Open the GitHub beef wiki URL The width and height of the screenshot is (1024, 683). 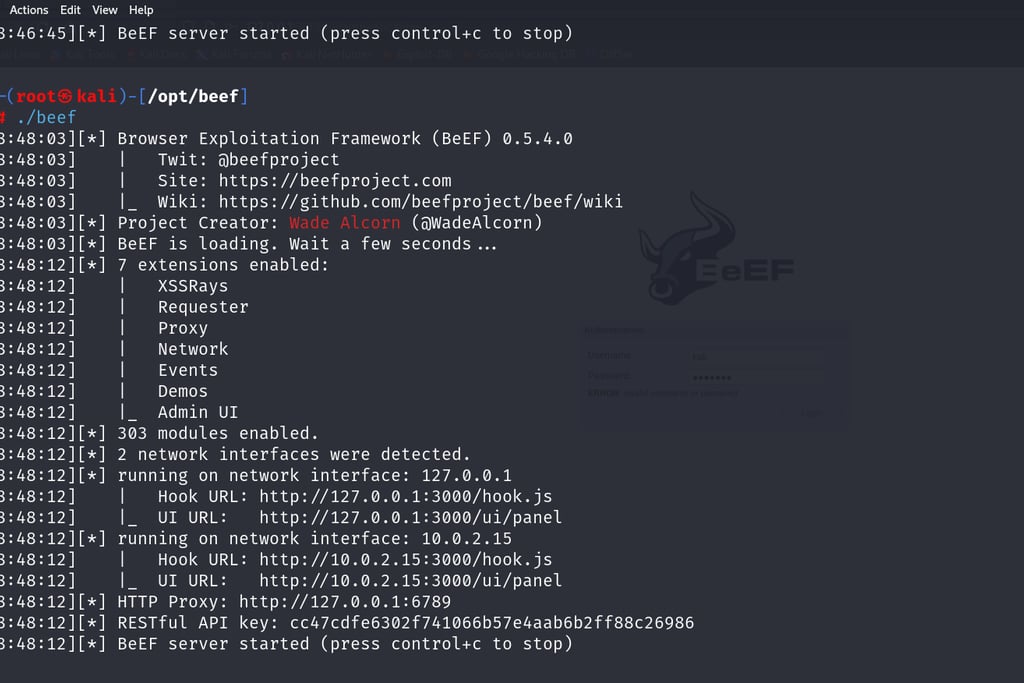tap(421, 202)
